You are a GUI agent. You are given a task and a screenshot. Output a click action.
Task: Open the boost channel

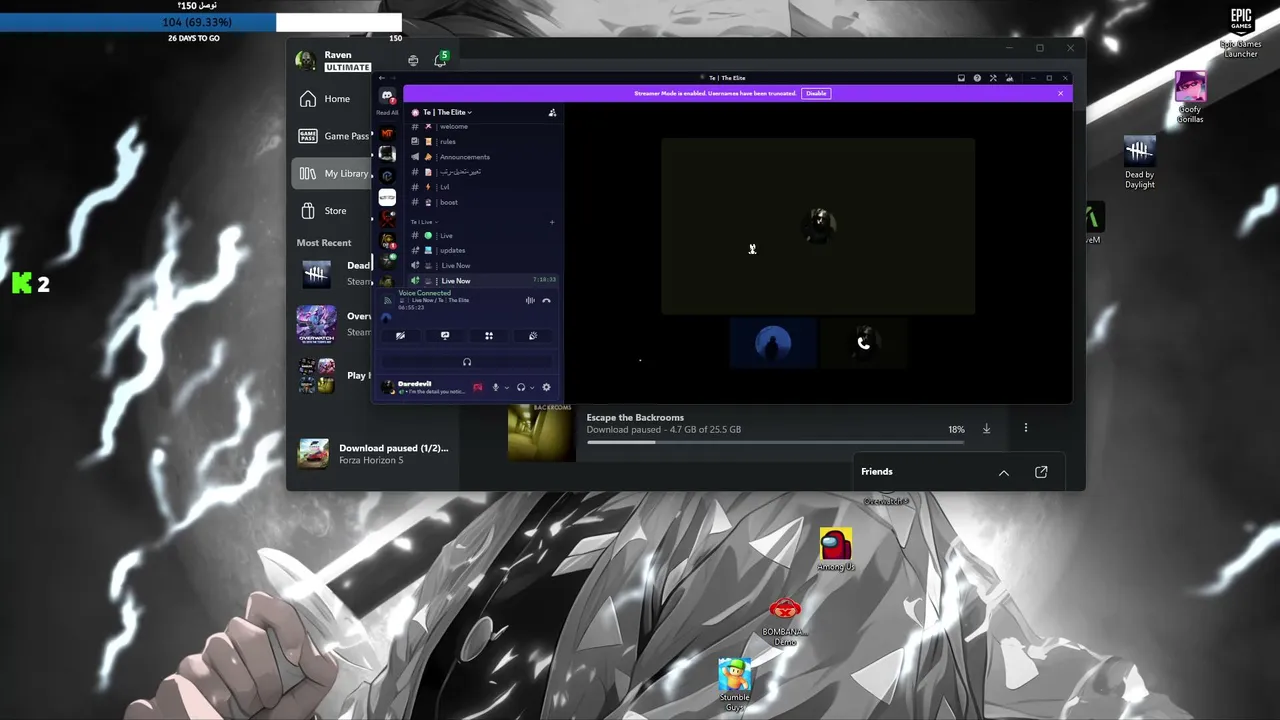pos(483,202)
